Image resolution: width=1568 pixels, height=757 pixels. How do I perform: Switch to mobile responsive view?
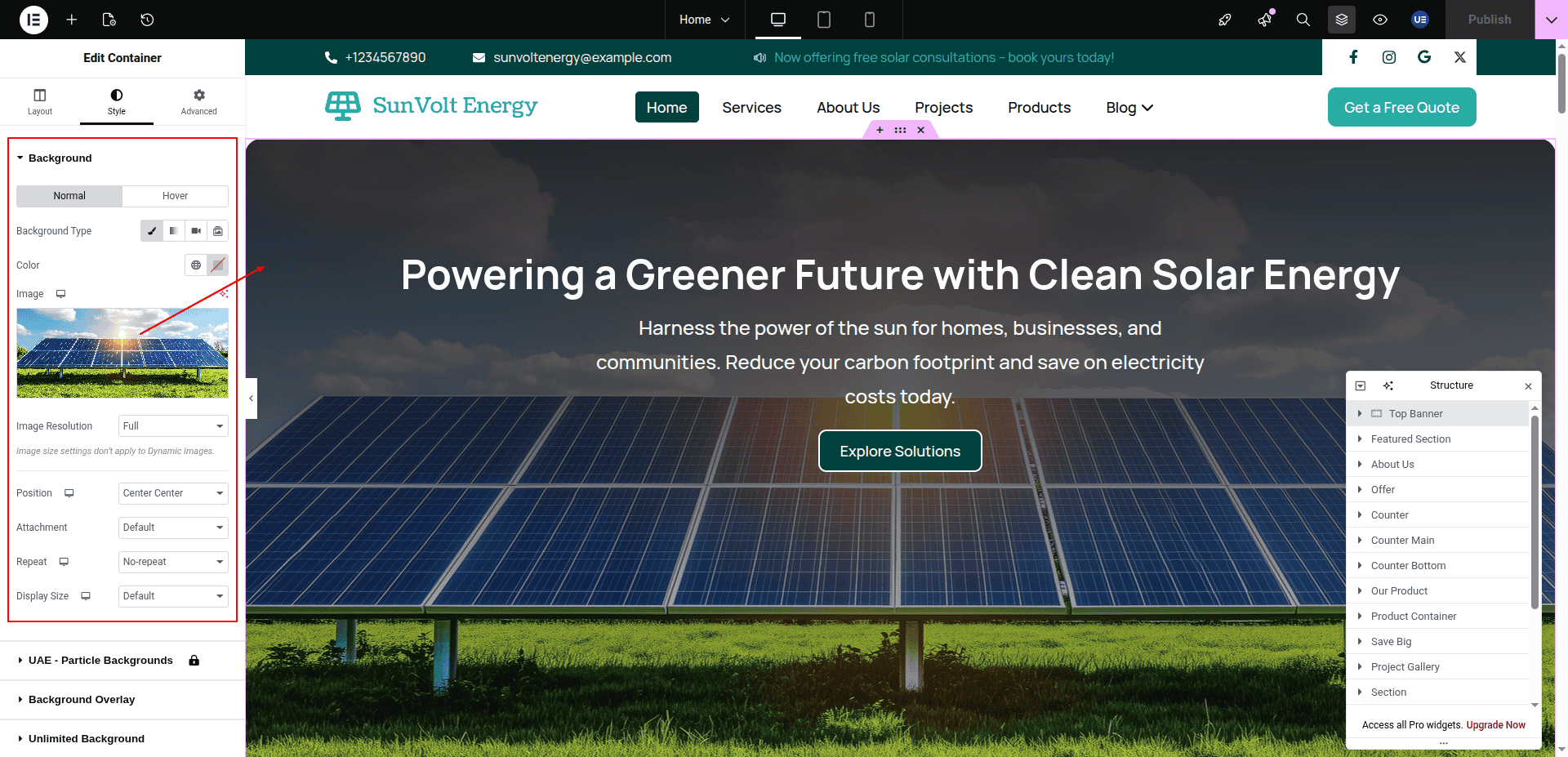pyautogui.click(x=869, y=20)
